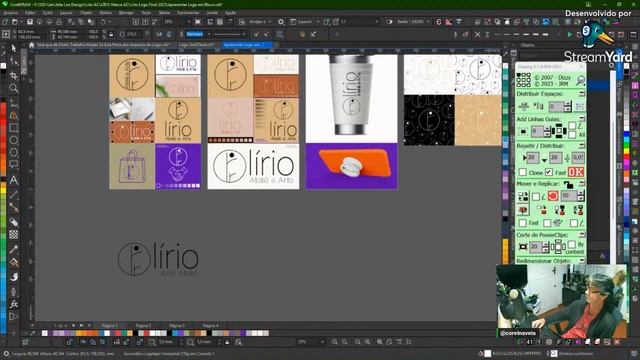Click the Home icon on the document tab bar
640x360 pixels.
click(x=32, y=45)
